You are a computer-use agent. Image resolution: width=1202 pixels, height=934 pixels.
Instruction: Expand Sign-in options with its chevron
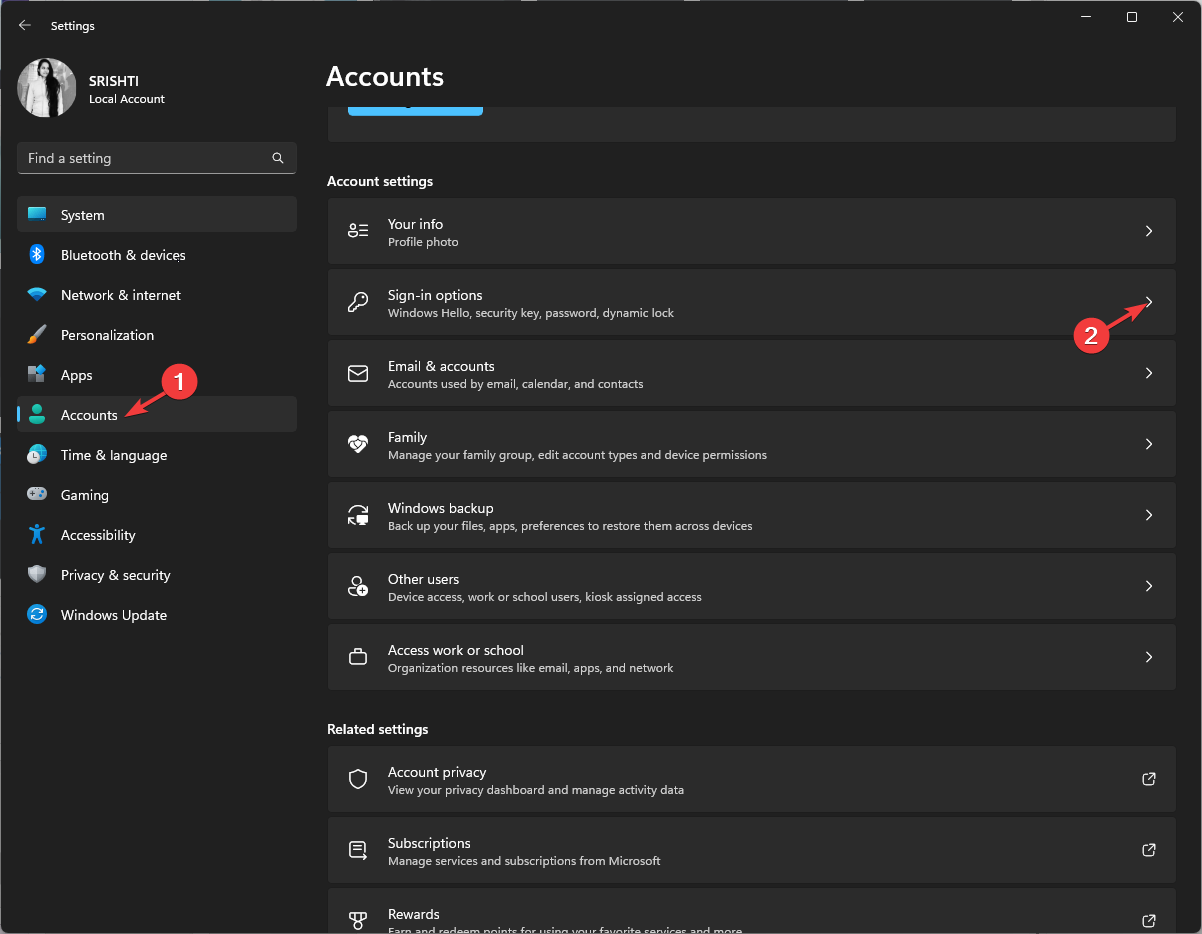click(x=1149, y=302)
